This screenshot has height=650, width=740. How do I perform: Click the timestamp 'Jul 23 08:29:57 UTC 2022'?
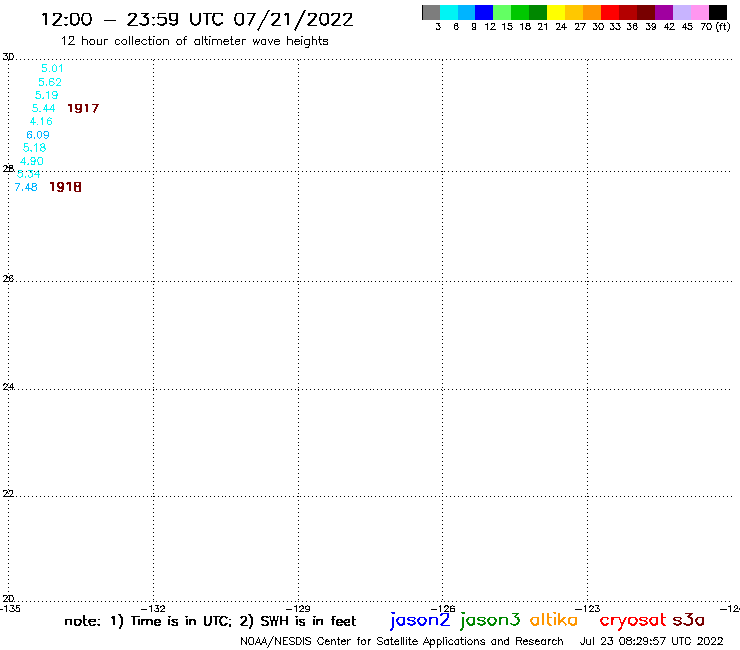click(651, 642)
